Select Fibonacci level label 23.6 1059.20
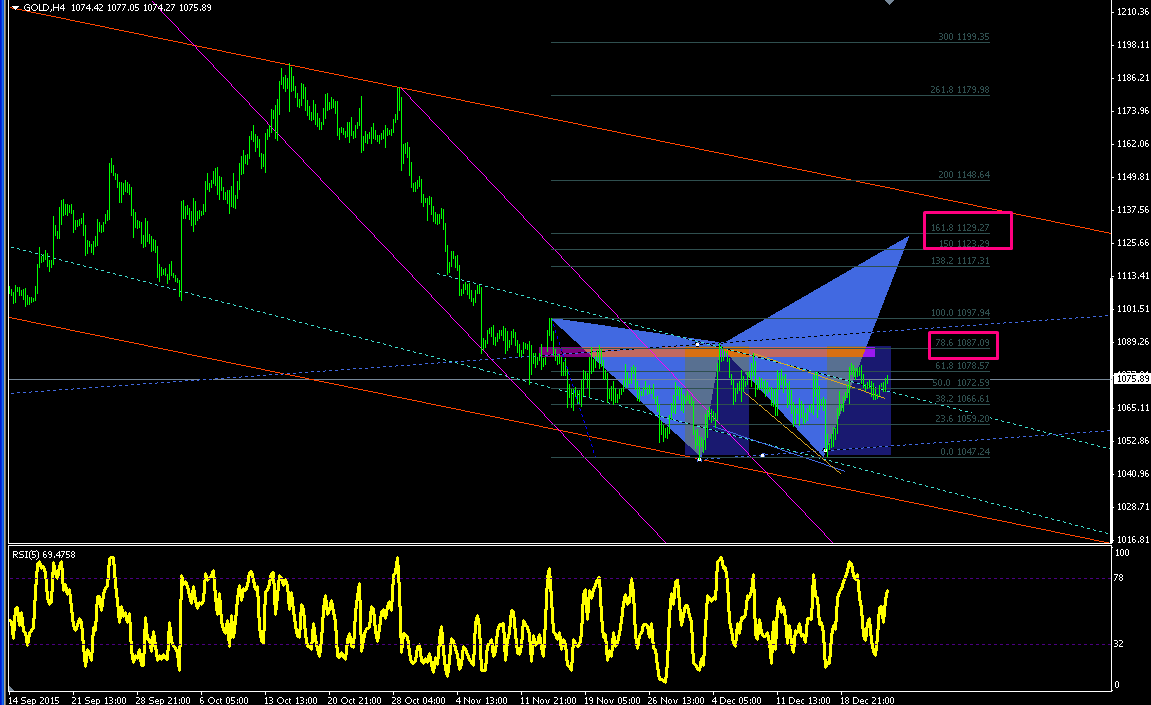The height and width of the screenshot is (705, 1151). [x=962, y=419]
